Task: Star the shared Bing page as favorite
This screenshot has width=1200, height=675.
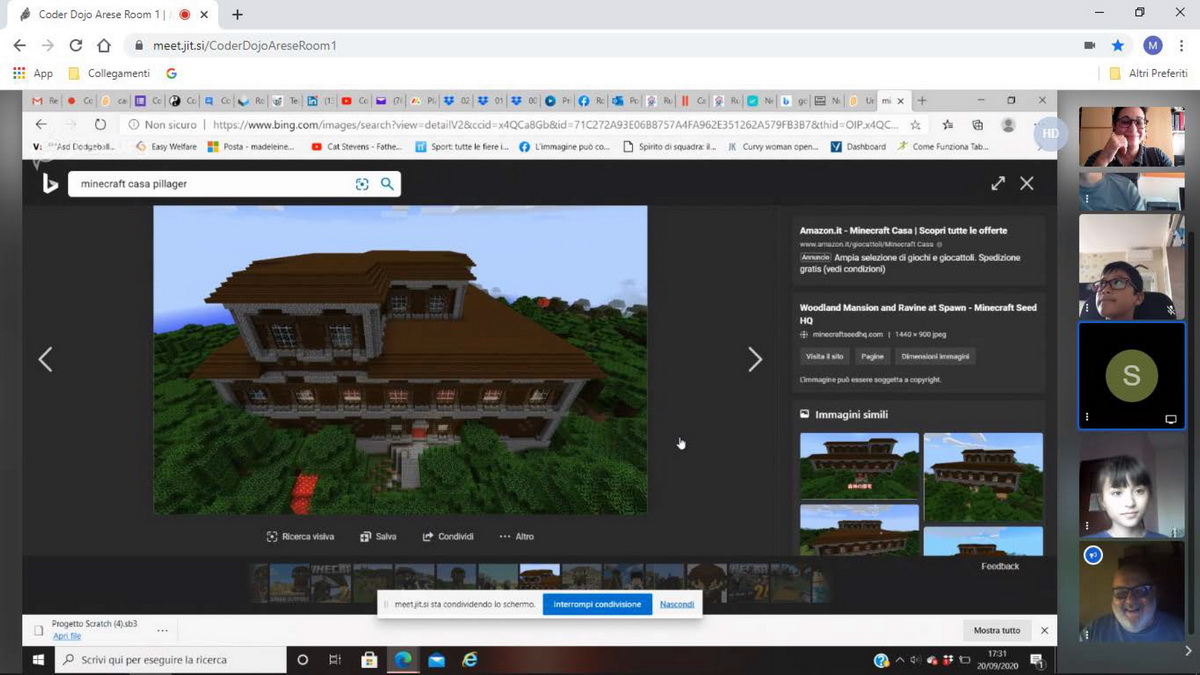Action: coord(915,125)
